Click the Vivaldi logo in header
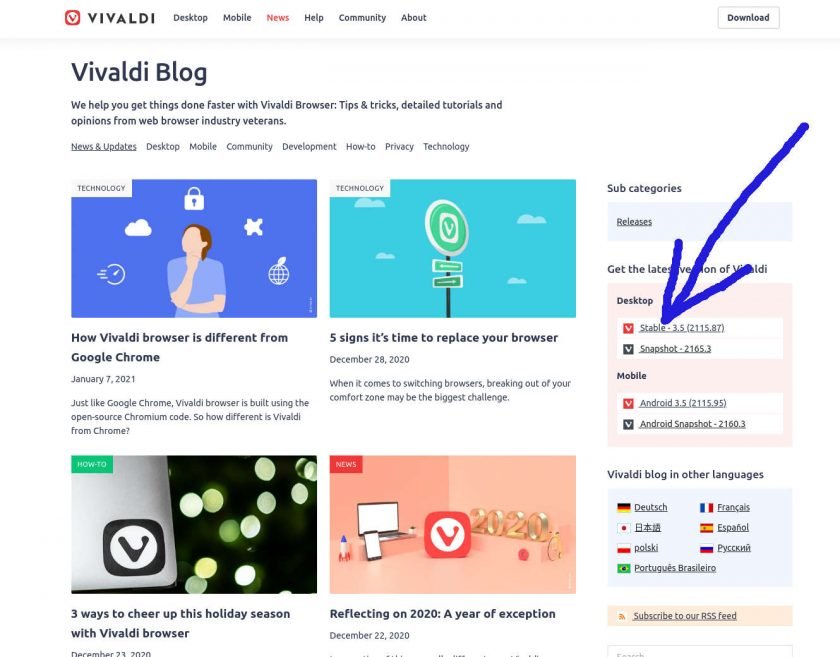The width and height of the screenshot is (840, 657). pos(110,18)
